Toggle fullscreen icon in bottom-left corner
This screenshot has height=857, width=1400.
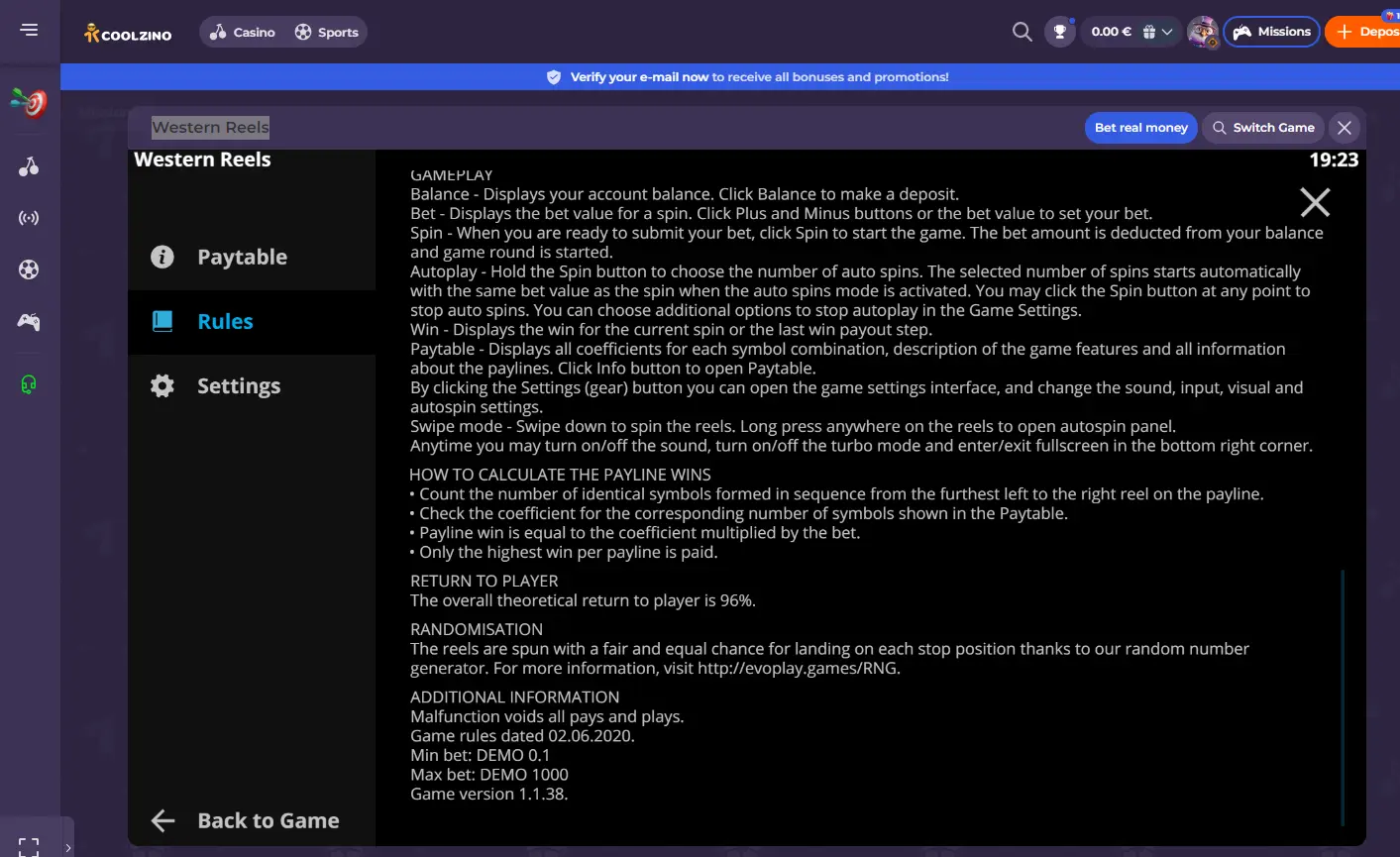coord(29,847)
